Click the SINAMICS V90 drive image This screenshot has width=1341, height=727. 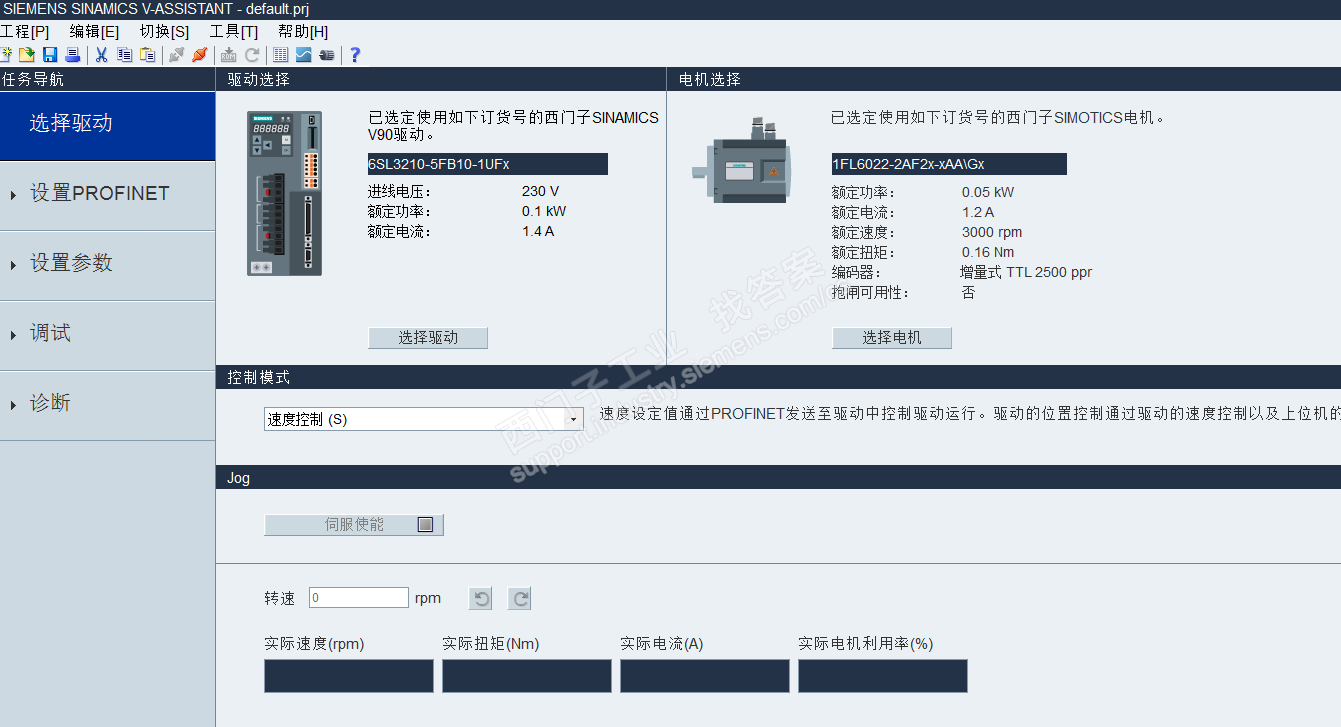coord(285,193)
